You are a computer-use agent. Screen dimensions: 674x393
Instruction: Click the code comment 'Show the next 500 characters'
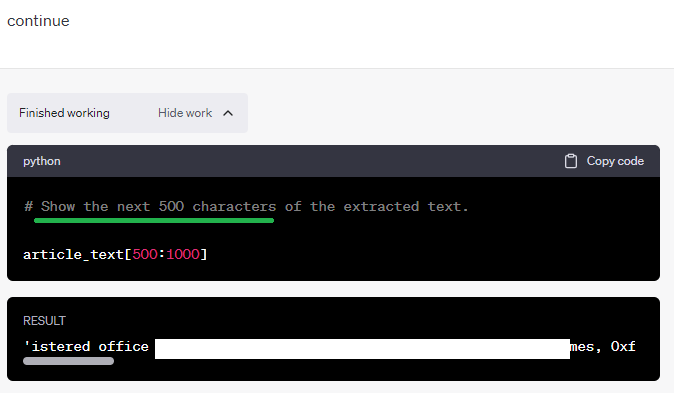tap(158, 206)
